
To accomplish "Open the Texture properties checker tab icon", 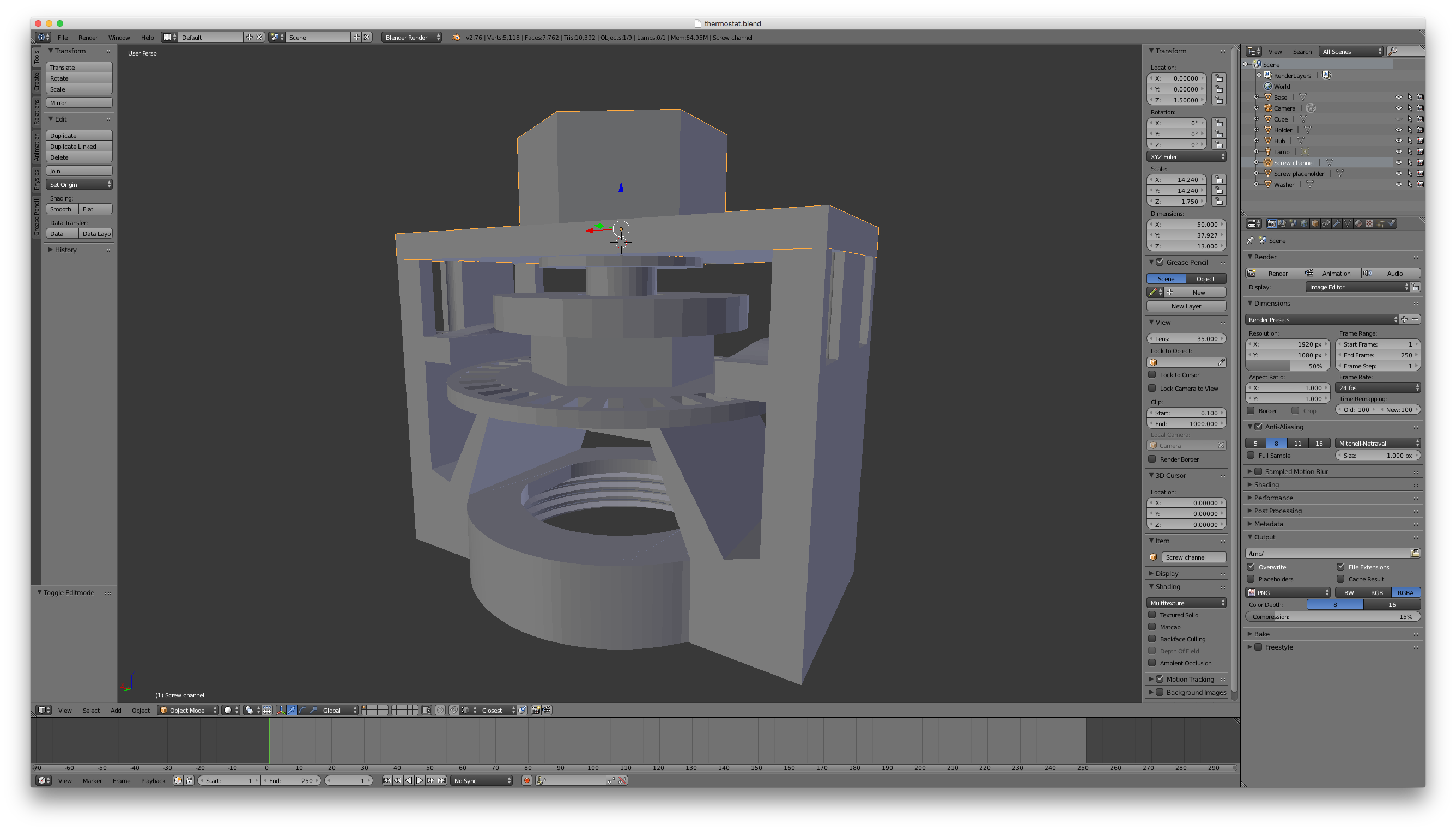I will click(1369, 224).
